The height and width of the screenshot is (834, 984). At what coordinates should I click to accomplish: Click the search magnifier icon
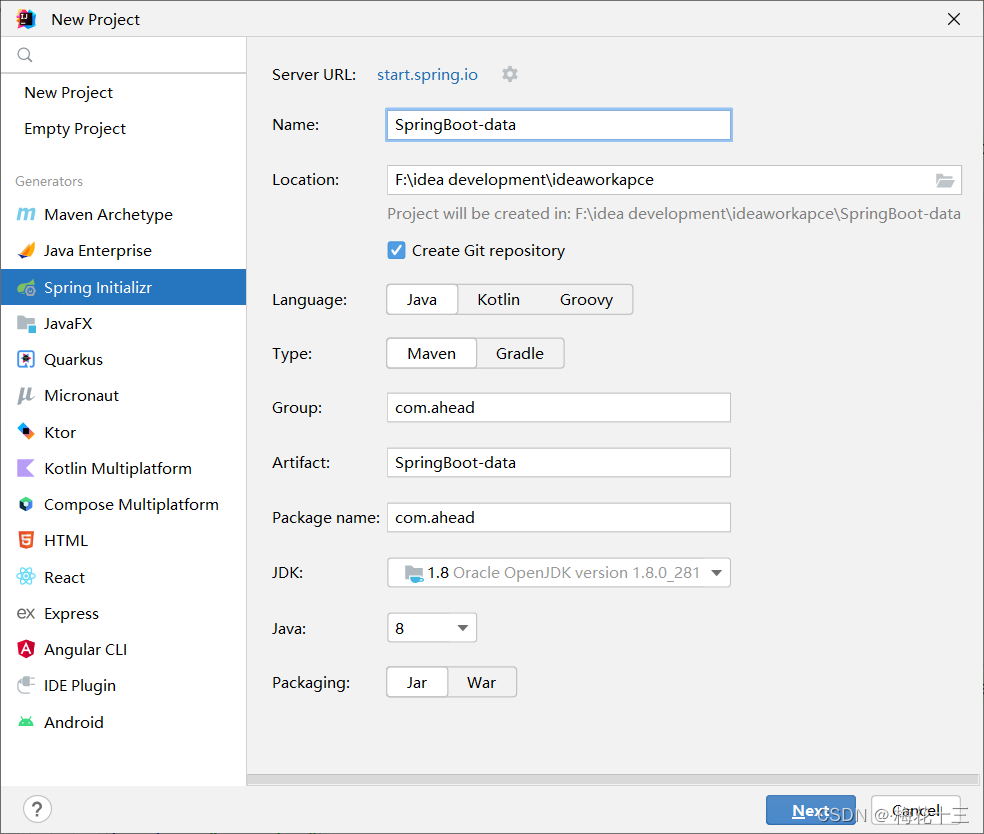click(25, 55)
